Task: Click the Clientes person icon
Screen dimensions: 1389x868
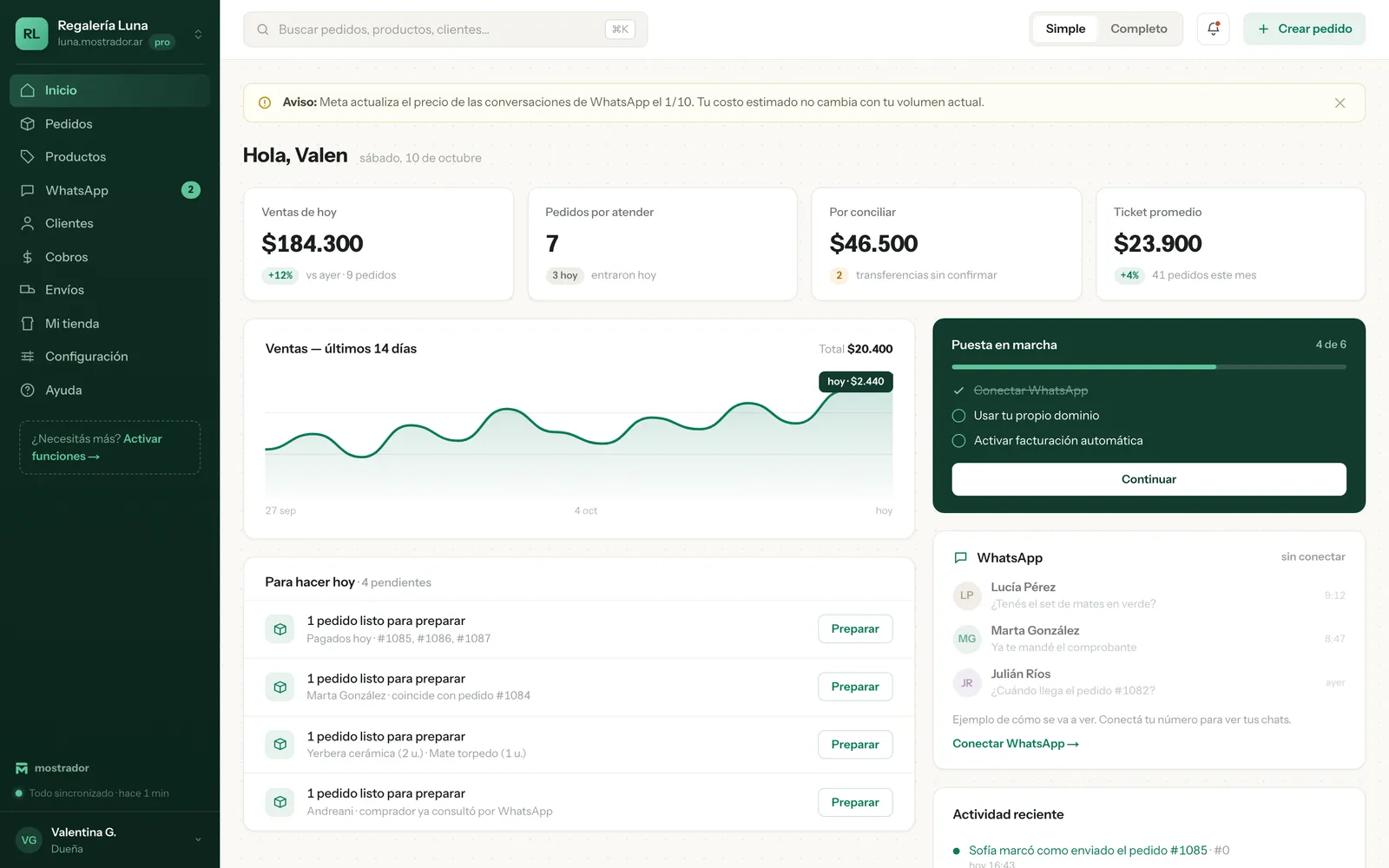Action: (x=28, y=223)
